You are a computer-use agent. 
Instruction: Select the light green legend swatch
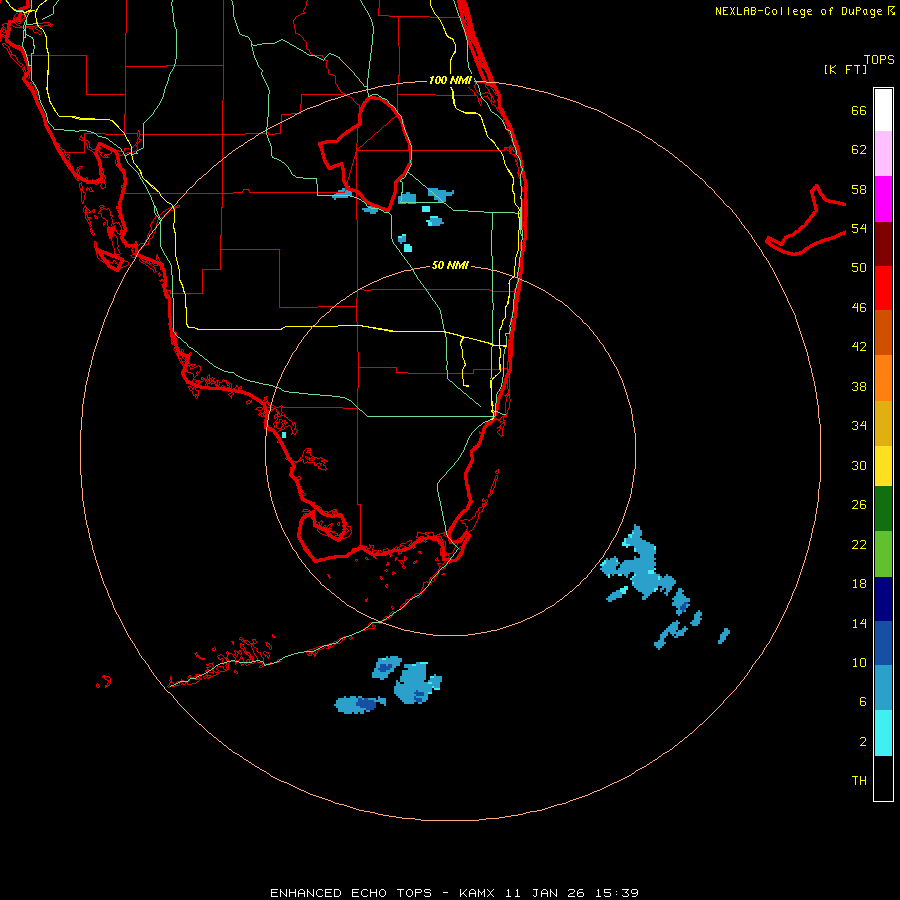pyautogui.click(x=883, y=554)
